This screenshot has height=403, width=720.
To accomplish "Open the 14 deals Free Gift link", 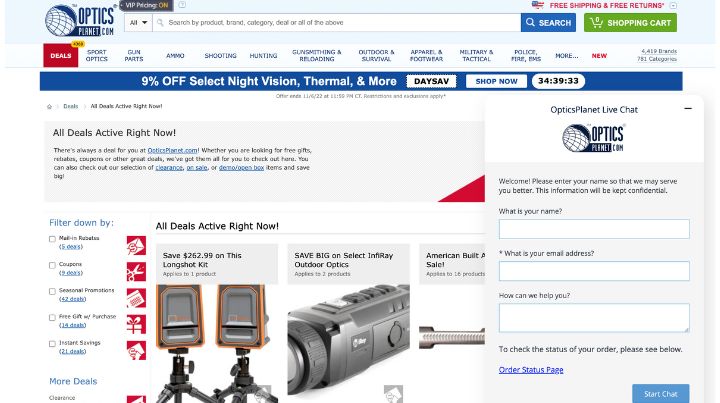I will 73,325.
